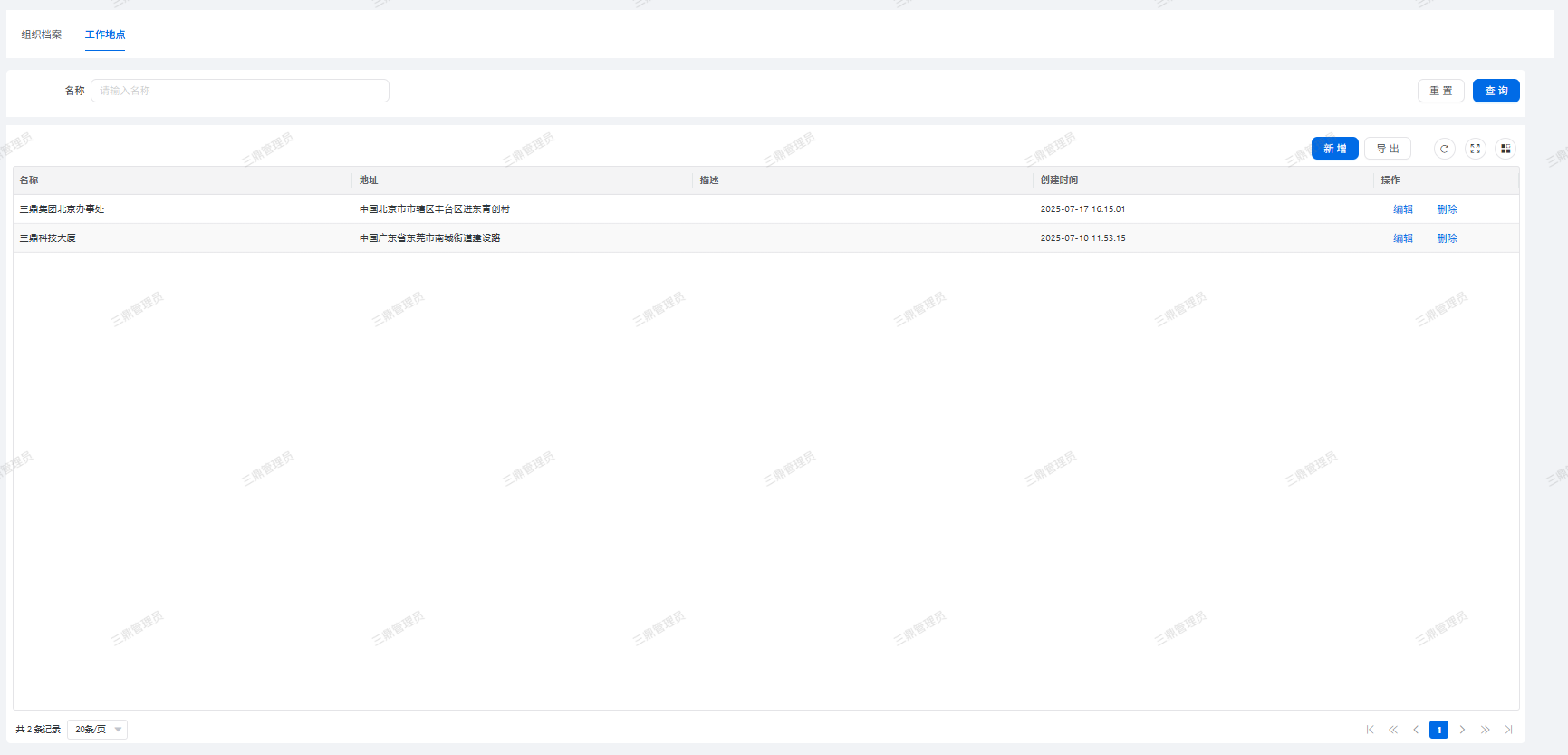Screen dimensions: 1568x755
Task: Open the 20条/页 page size dropdown
Action: tap(97, 730)
